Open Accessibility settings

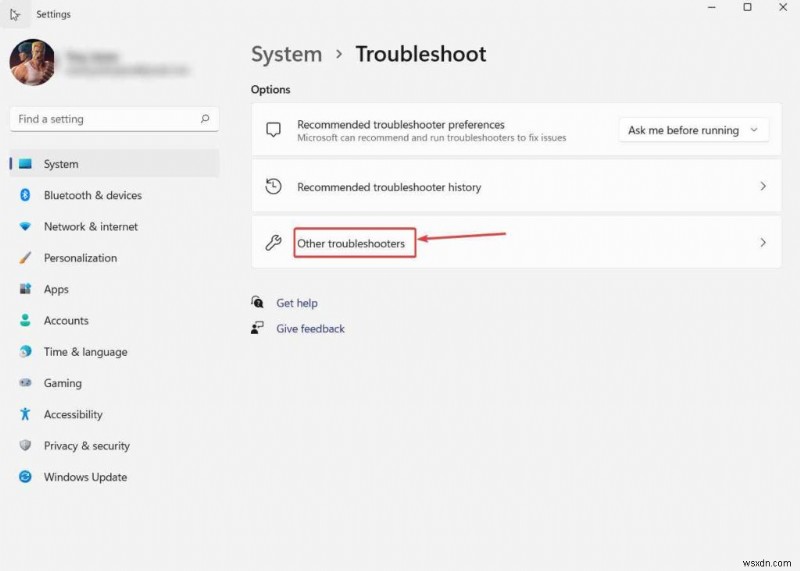pyautogui.click(x=114, y=414)
